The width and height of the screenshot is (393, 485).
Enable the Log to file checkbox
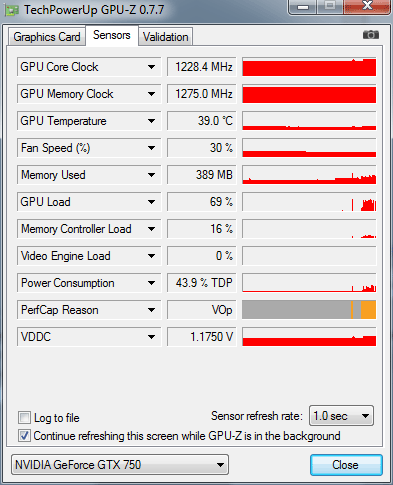[24, 417]
